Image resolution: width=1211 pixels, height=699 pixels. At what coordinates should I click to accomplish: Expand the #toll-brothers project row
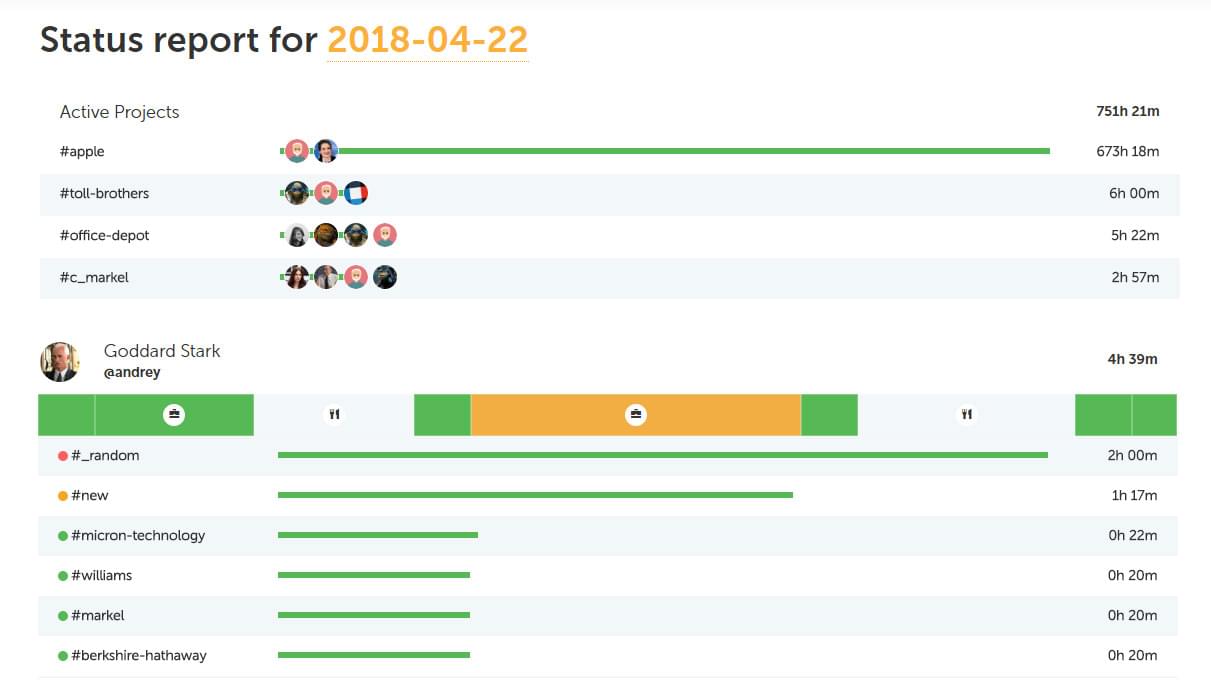pos(106,193)
